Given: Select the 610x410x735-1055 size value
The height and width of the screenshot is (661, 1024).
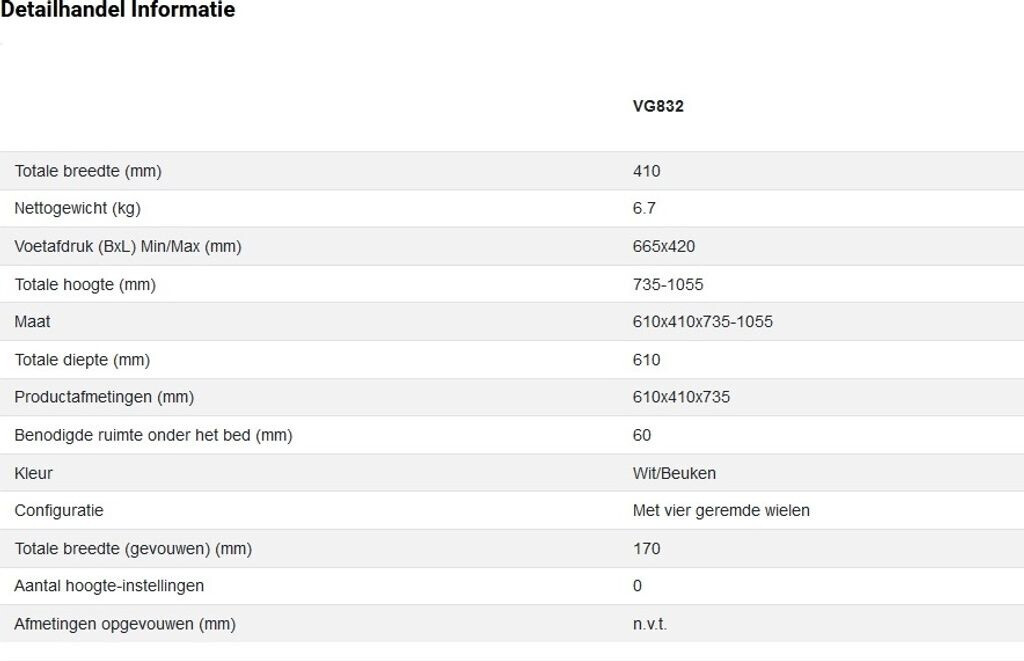Looking at the screenshot, I should click(703, 322).
